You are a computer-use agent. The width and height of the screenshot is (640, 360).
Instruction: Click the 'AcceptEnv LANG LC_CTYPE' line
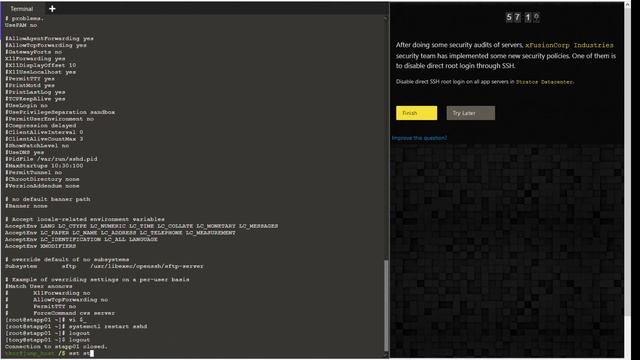click(x=141, y=226)
